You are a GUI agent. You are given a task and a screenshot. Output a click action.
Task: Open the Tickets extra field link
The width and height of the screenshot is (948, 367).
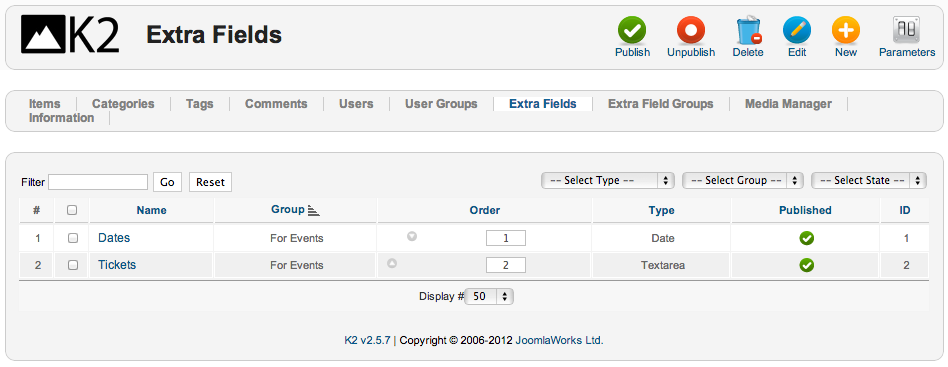pos(117,265)
